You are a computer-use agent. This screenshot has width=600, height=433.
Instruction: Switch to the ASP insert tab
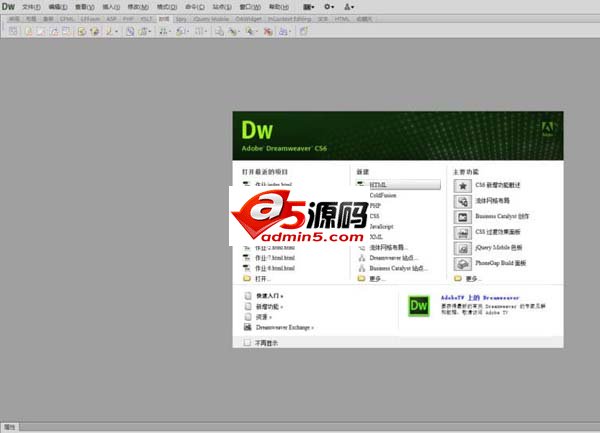coord(111,19)
